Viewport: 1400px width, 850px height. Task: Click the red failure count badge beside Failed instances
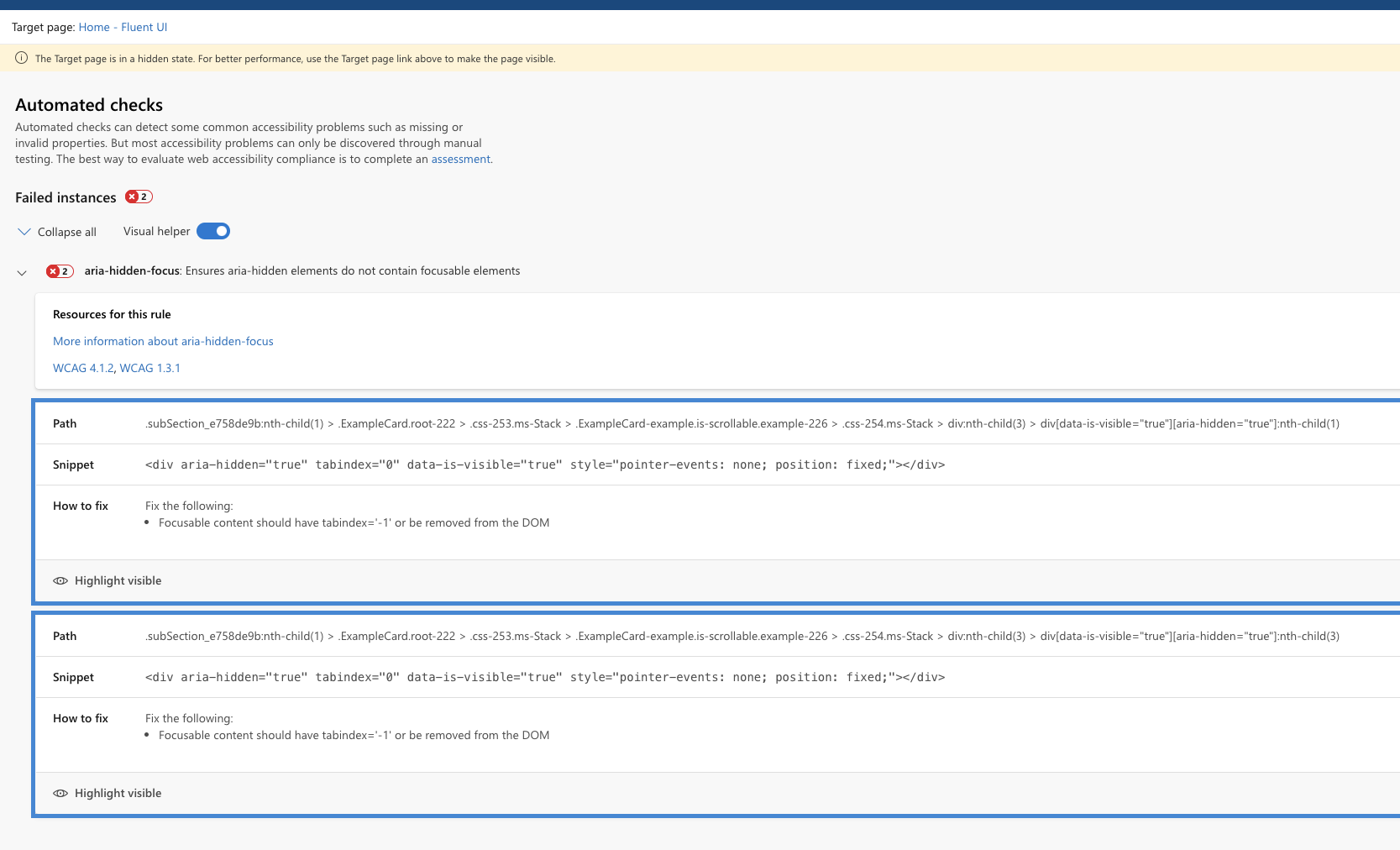(x=138, y=196)
